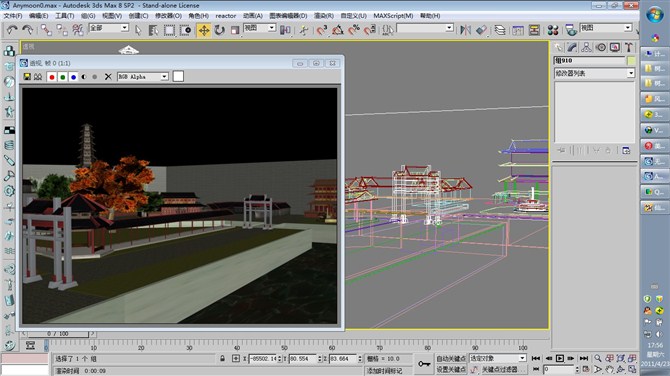Click the Mirror tool icon
This screenshot has height=376, width=670.
465,30
